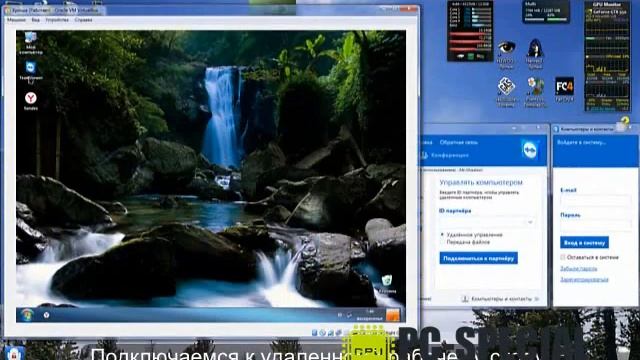
Task: Click the hooded figure desktop shortcut
Action: point(534,53)
